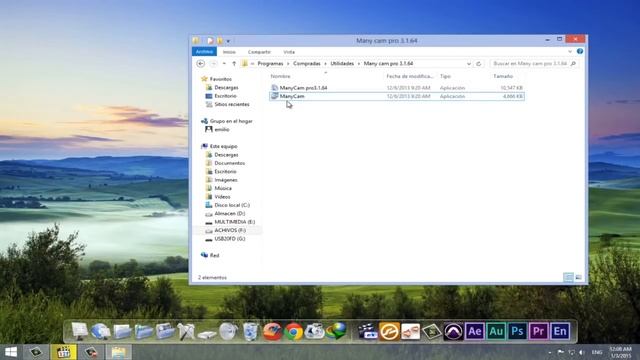Click Utilidades in the address path
This screenshot has height=360, width=640.
pyautogui.click(x=342, y=64)
